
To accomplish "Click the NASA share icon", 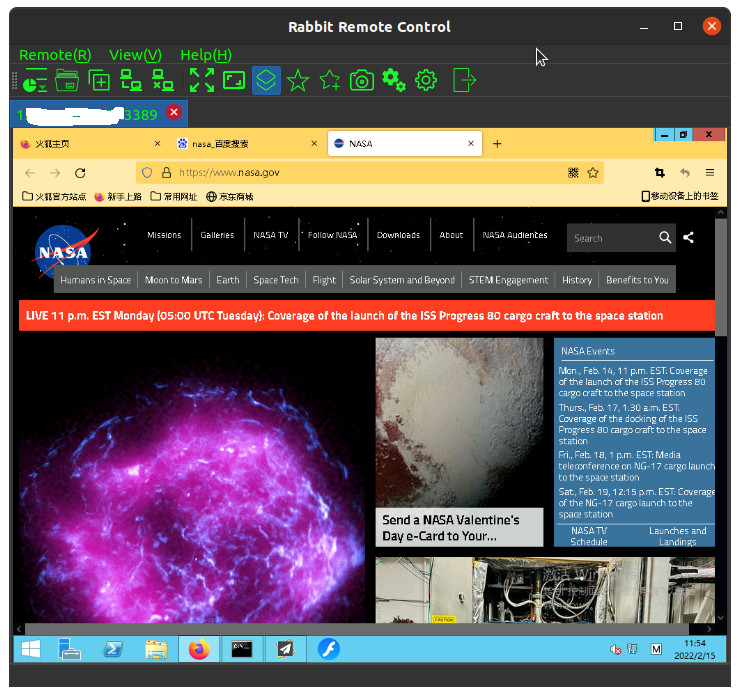I will tap(688, 237).
